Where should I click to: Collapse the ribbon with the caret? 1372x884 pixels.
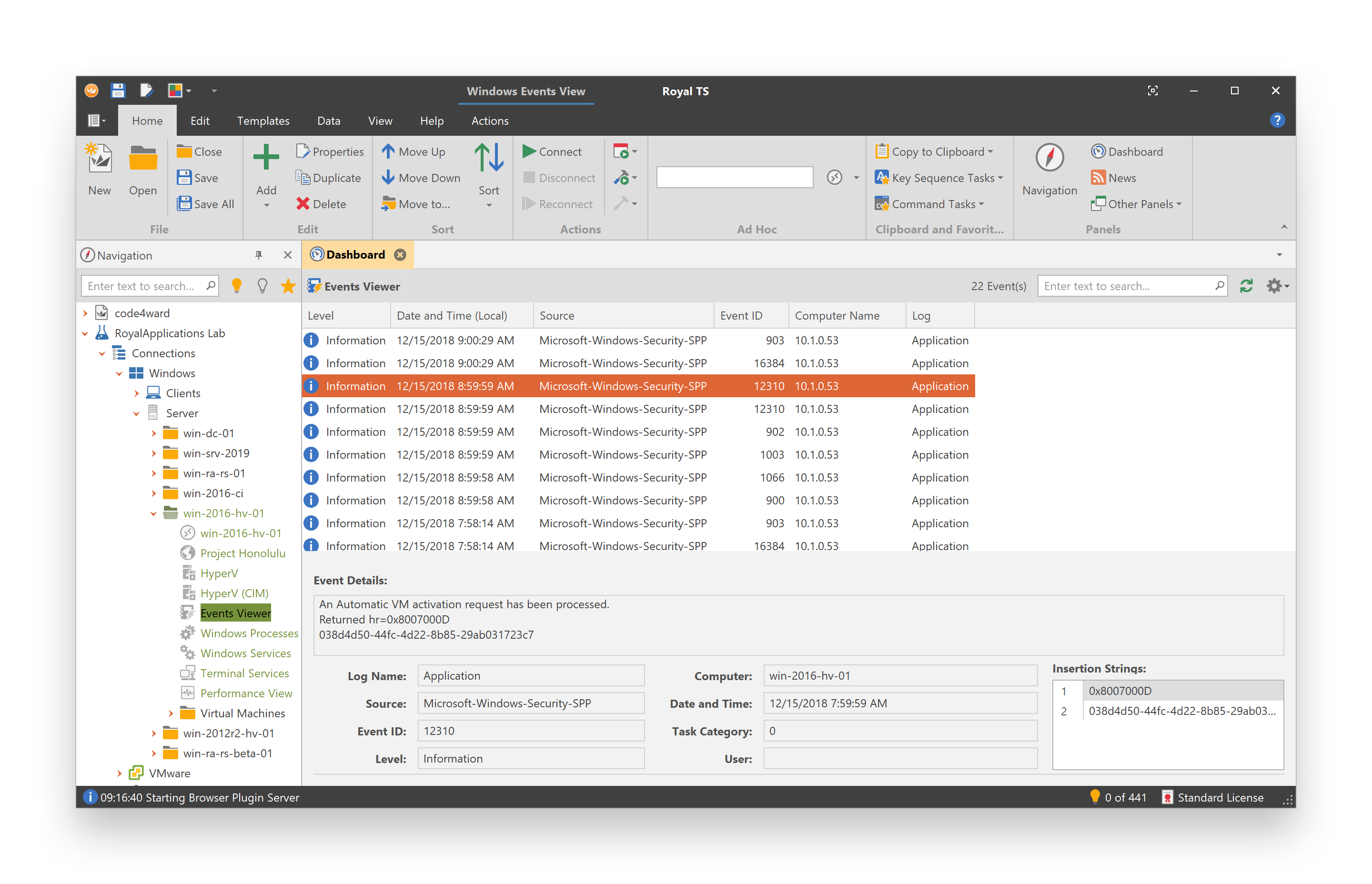pyautogui.click(x=1283, y=227)
